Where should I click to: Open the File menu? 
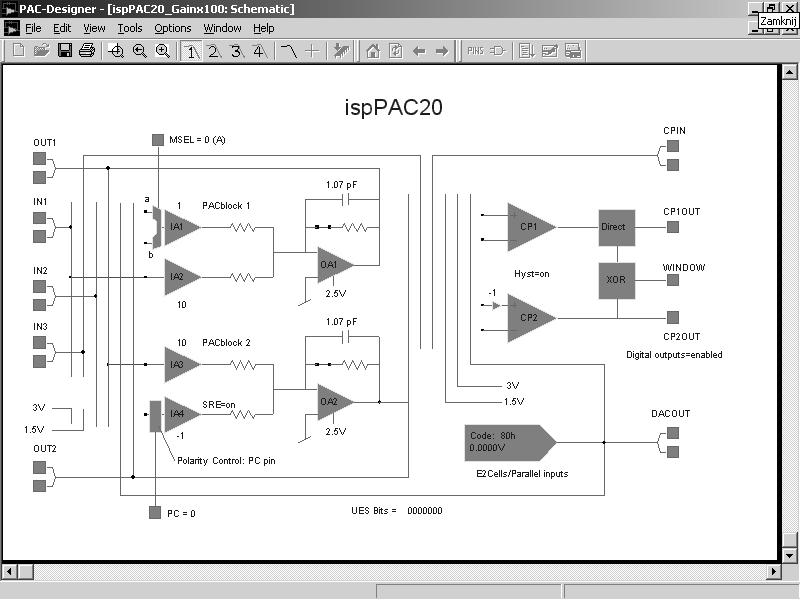33,29
